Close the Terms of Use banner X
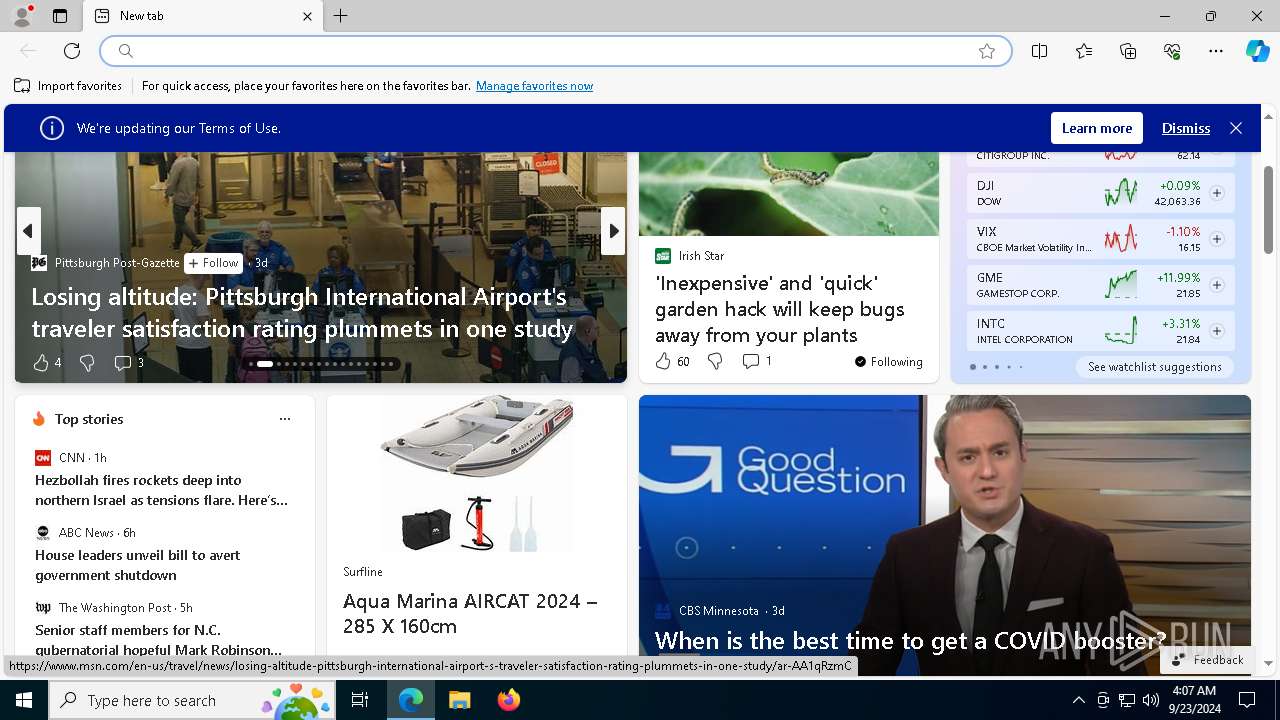The image size is (1280, 720). pyautogui.click(x=1236, y=128)
